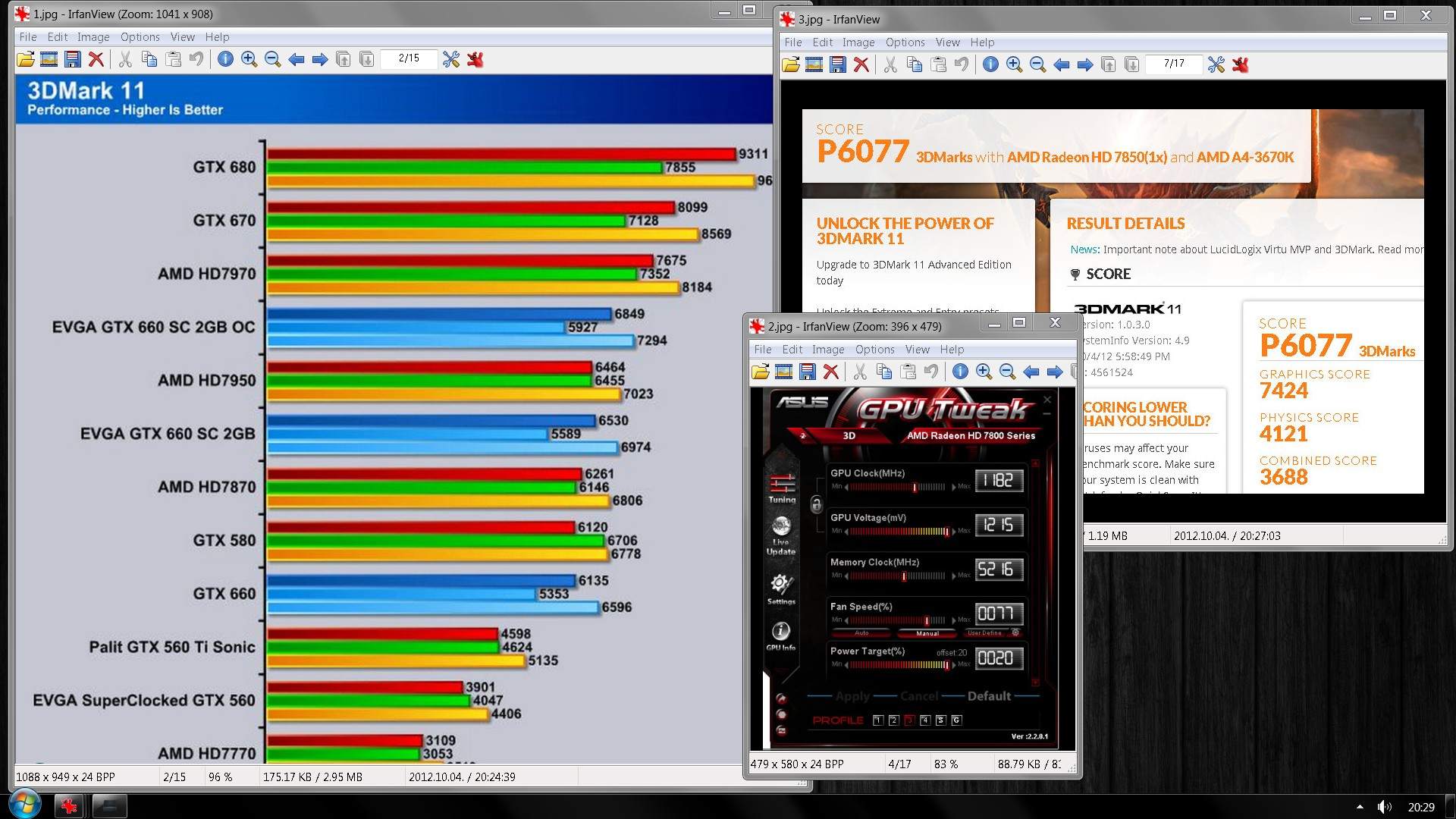Show image information in the 1.jpg window

[x=225, y=59]
